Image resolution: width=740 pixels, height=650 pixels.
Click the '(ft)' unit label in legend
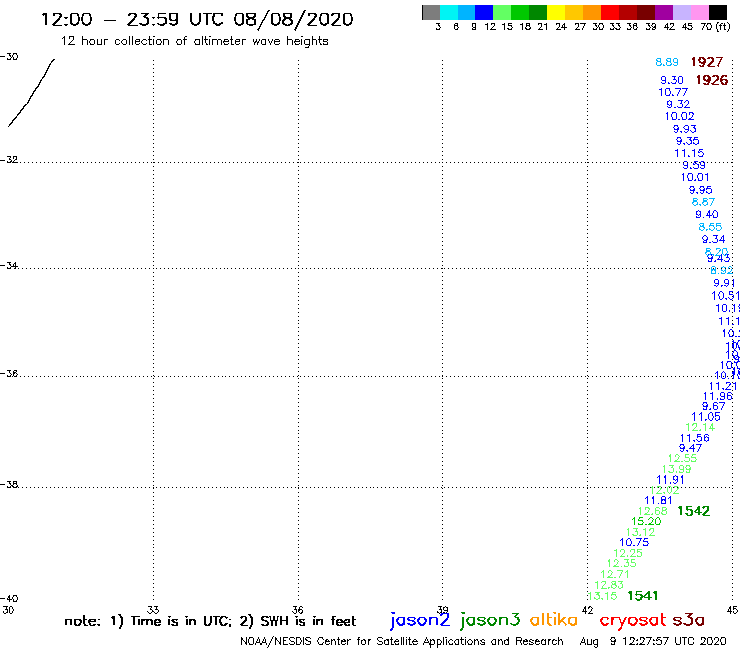[x=723, y=26]
